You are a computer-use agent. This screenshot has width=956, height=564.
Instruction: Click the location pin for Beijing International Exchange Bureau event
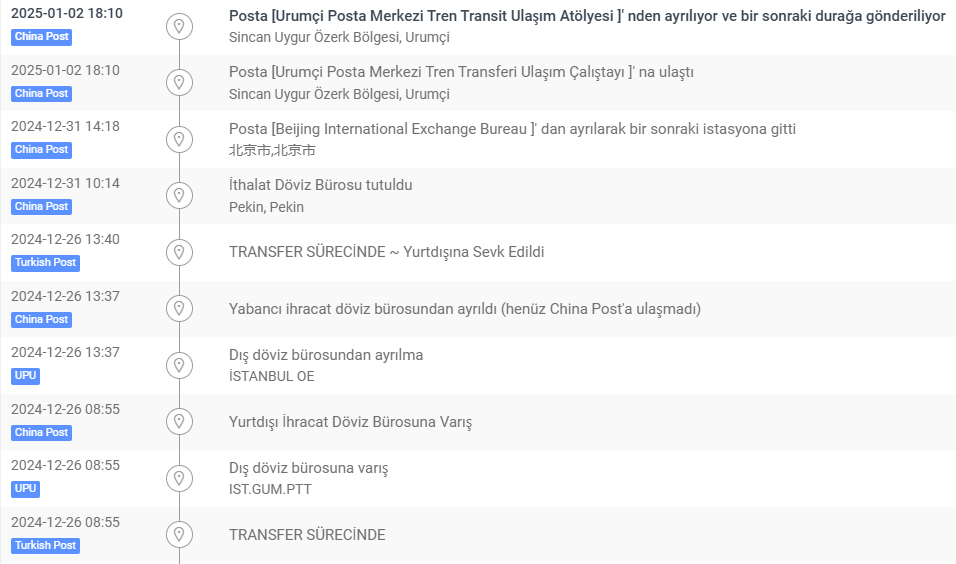tap(179, 139)
